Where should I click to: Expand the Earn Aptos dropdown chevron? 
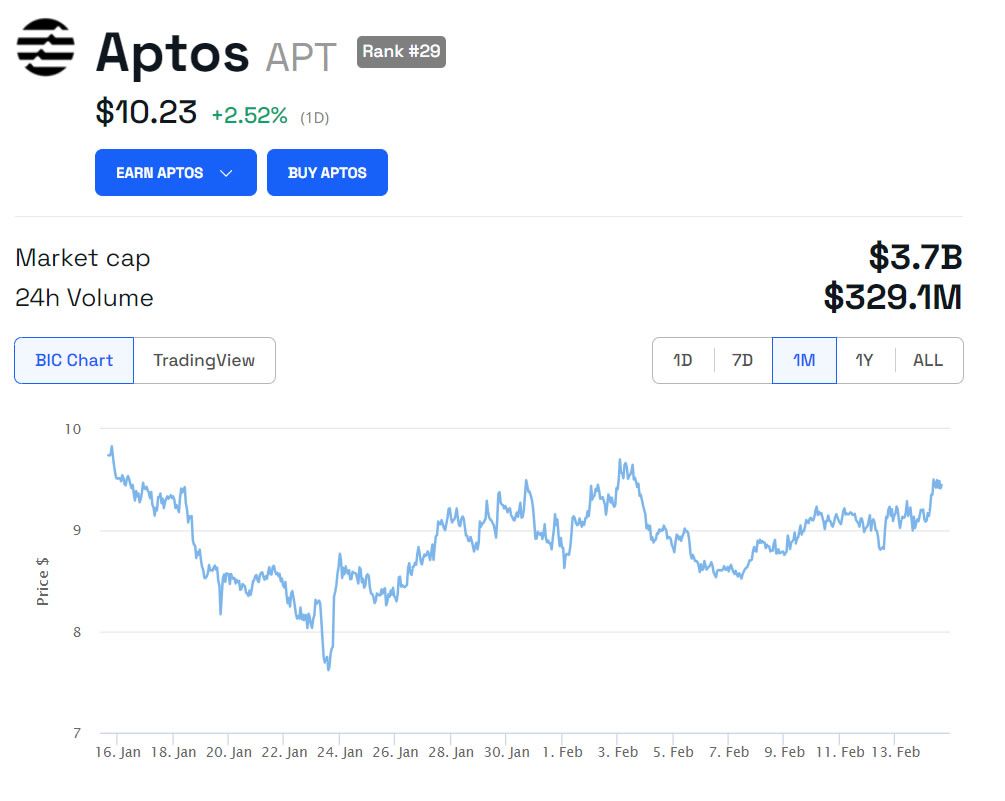pyautogui.click(x=226, y=173)
